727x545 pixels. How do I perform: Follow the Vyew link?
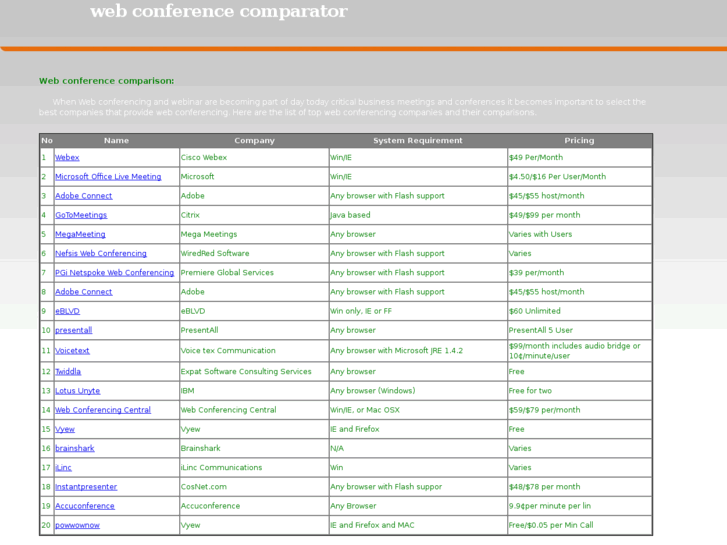click(x=65, y=430)
